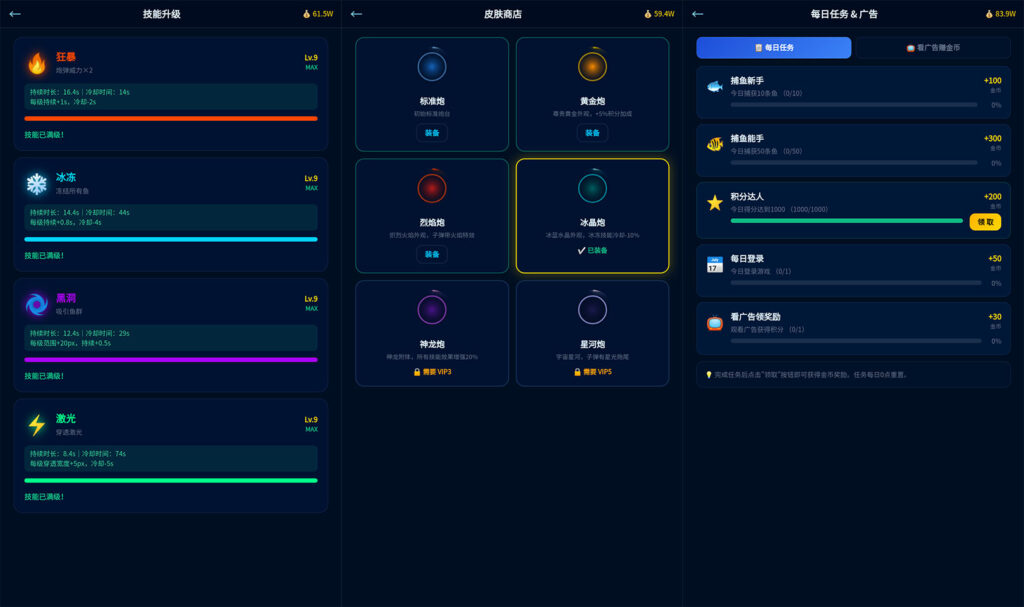This screenshot has width=1024, height=607.
Task: Click the green 激光 level progress bar
Action: [171, 480]
